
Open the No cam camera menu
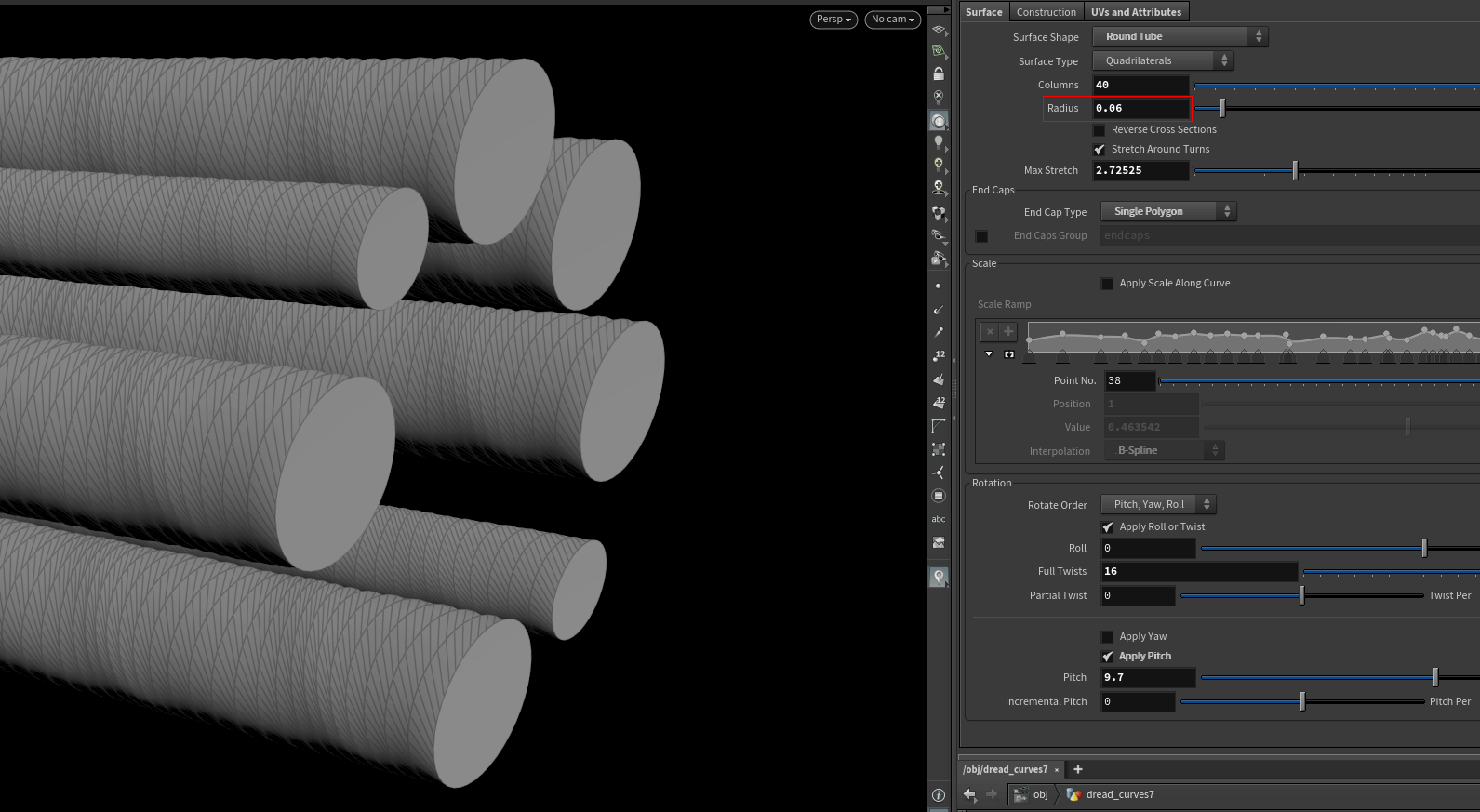[x=893, y=20]
